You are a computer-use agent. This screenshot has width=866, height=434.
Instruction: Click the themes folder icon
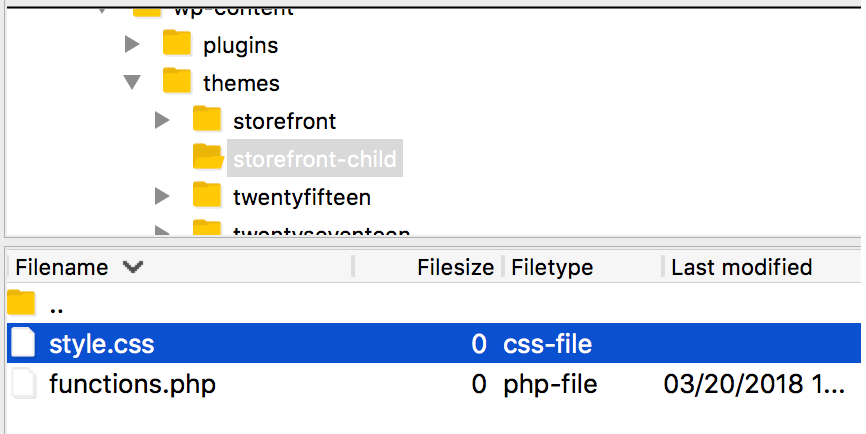tap(177, 82)
